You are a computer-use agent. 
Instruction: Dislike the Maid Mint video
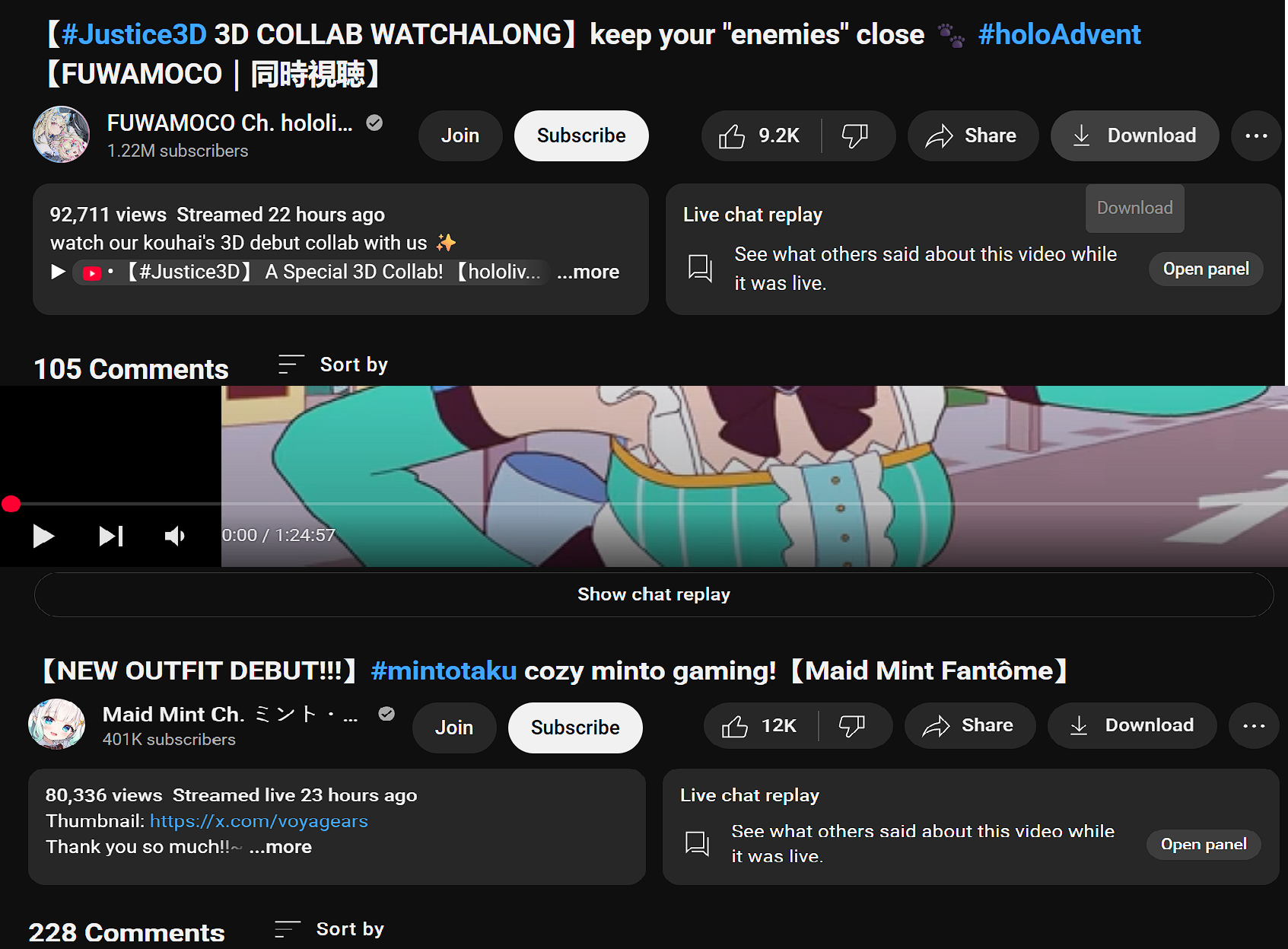pyautogui.click(x=854, y=726)
